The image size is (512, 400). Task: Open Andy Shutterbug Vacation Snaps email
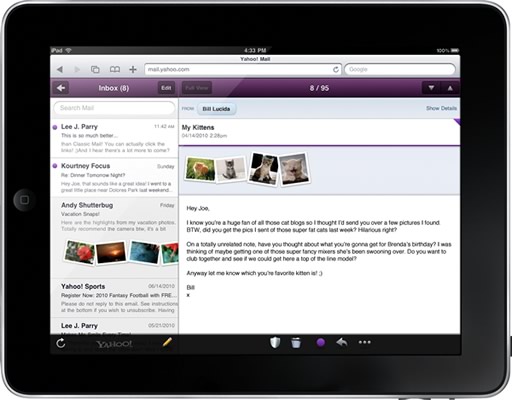pyautogui.click(x=114, y=237)
